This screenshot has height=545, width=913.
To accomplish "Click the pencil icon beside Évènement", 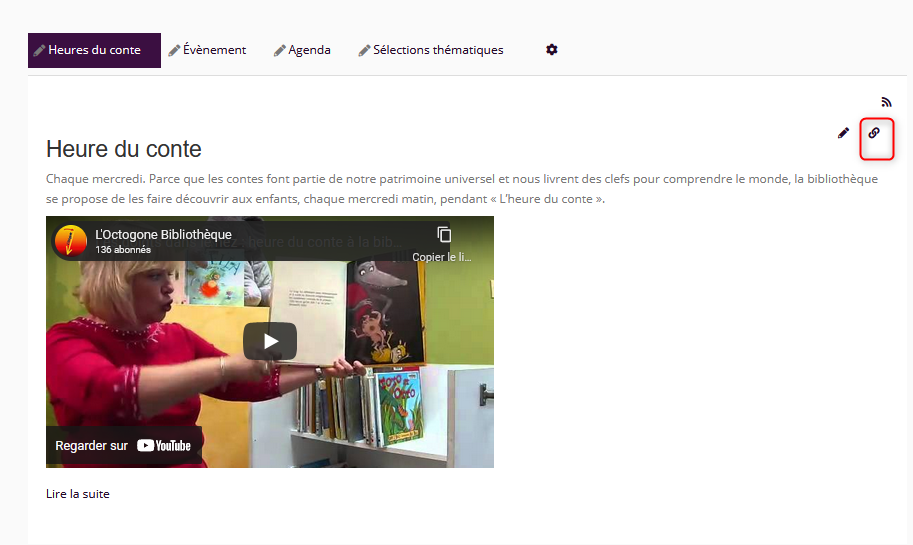I will coord(174,51).
